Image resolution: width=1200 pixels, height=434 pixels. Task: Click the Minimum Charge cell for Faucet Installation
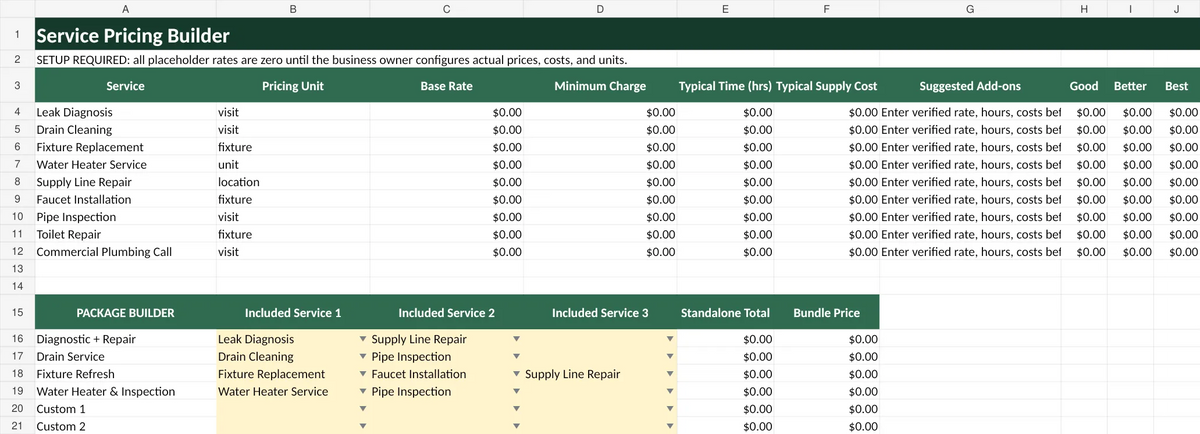pos(601,200)
